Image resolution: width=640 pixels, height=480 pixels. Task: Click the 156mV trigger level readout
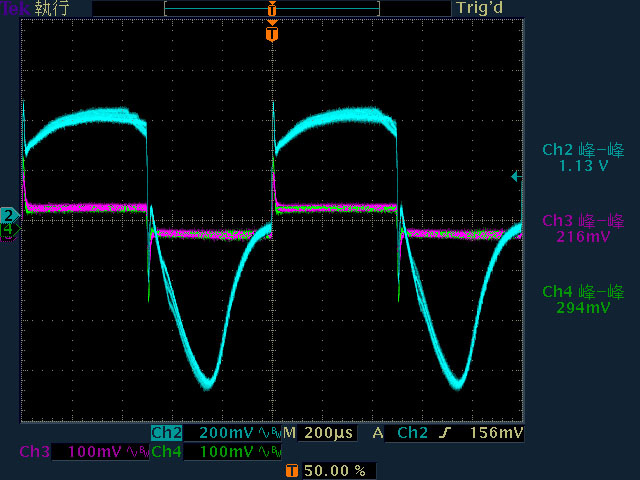pos(496,433)
